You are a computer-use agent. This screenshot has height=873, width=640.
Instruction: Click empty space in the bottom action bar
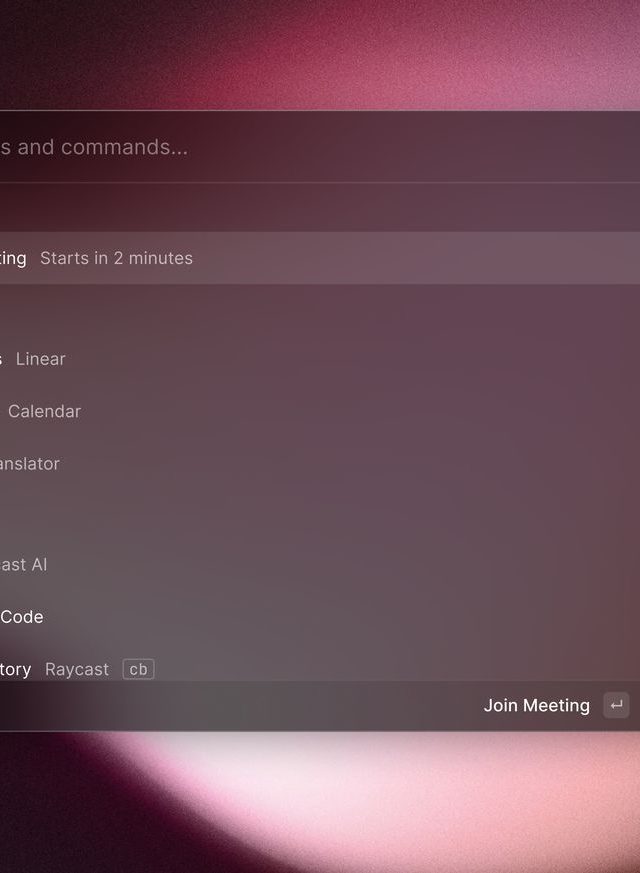coord(250,706)
